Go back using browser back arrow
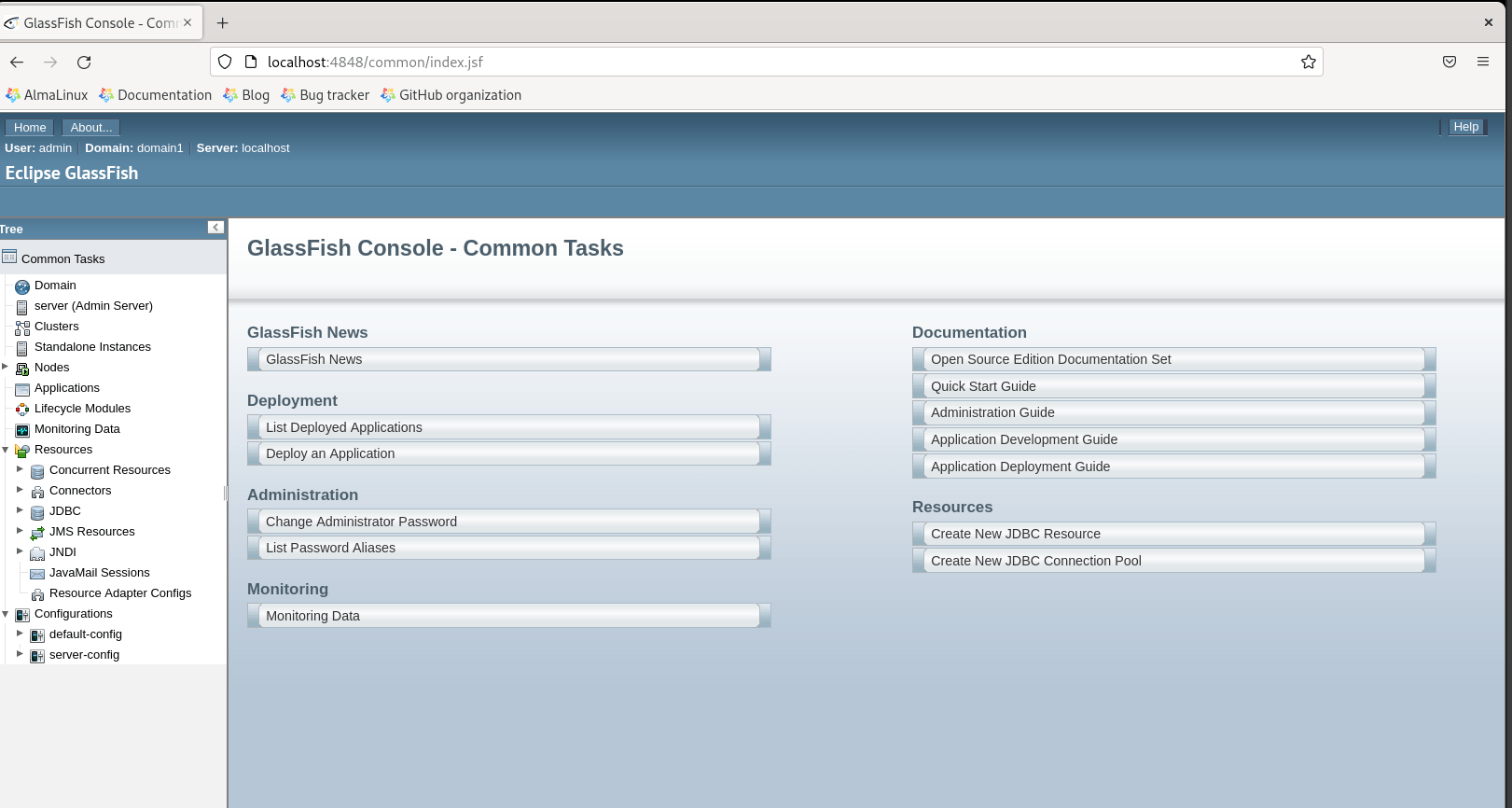This screenshot has height=808, width=1512. 17,62
